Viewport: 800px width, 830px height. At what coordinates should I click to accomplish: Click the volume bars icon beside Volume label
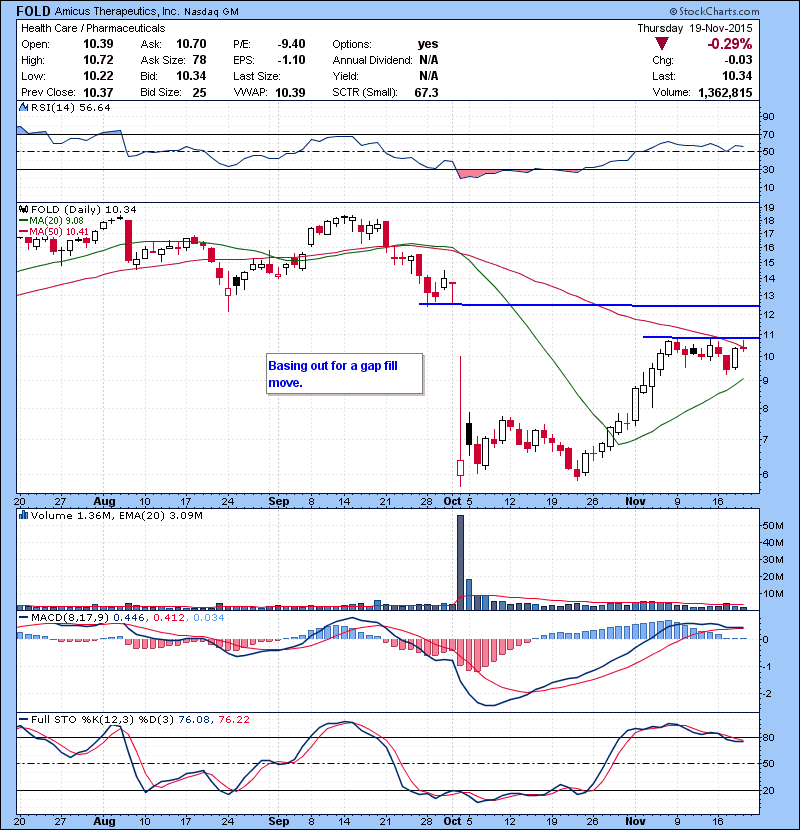coord(23,515)
